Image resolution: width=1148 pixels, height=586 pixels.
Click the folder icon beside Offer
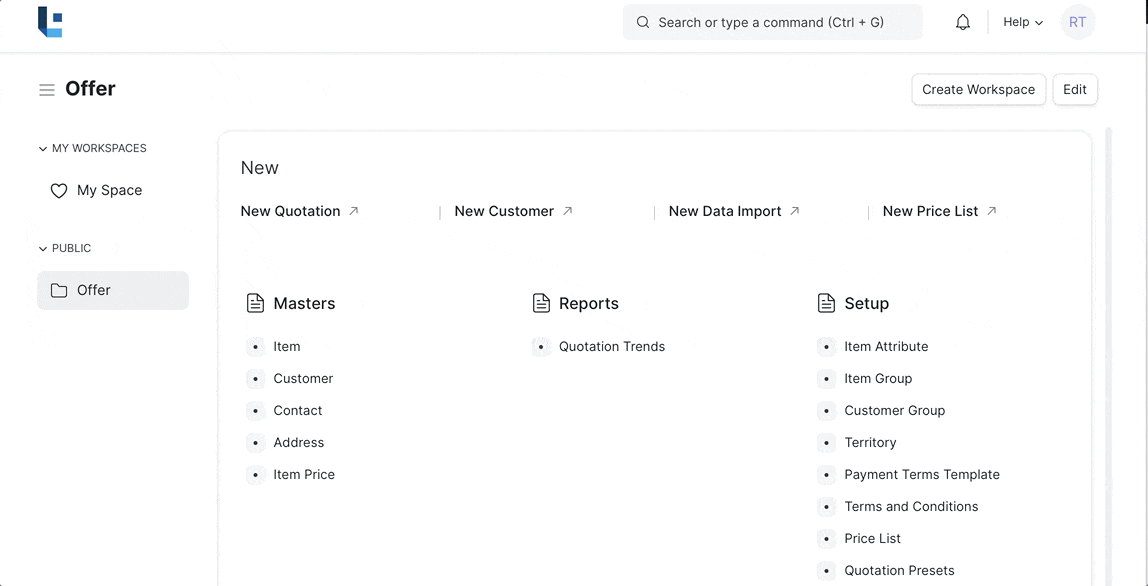[x=59, y=291]
